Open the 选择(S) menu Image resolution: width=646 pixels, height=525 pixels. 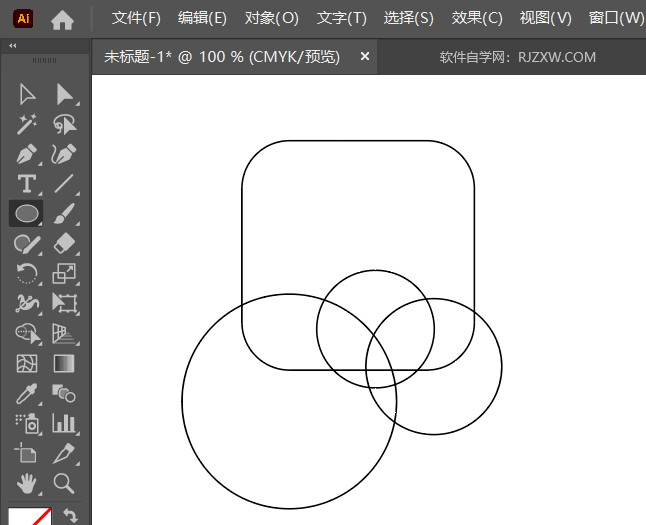409,18
